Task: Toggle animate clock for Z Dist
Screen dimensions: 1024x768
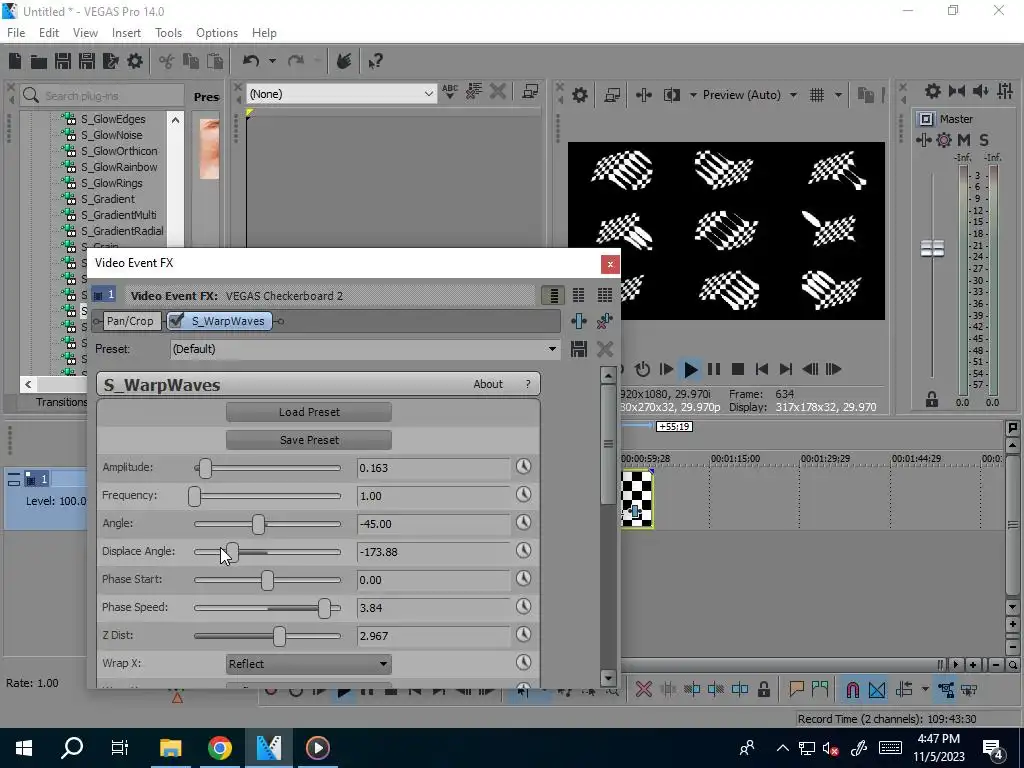Action: tap(523, 634)
